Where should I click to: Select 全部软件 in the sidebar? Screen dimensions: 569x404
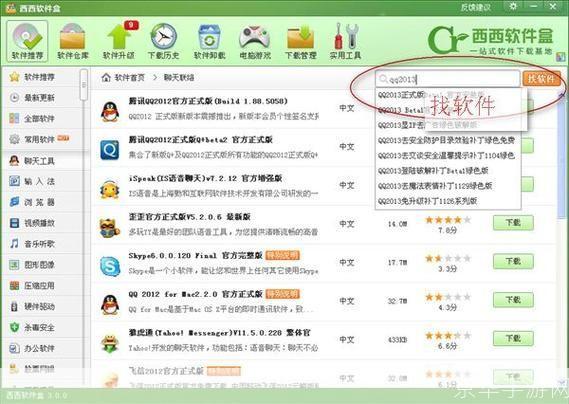40,118
